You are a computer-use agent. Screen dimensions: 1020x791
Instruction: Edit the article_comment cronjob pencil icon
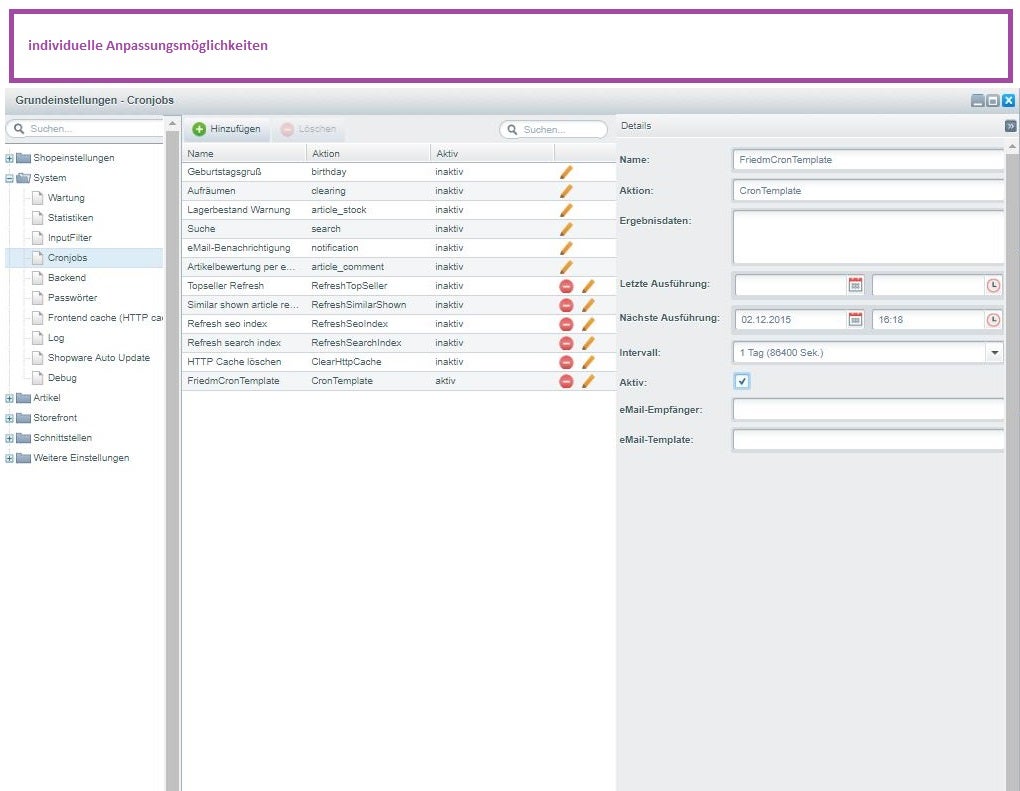pyautogui.click(x=566, y=267)
